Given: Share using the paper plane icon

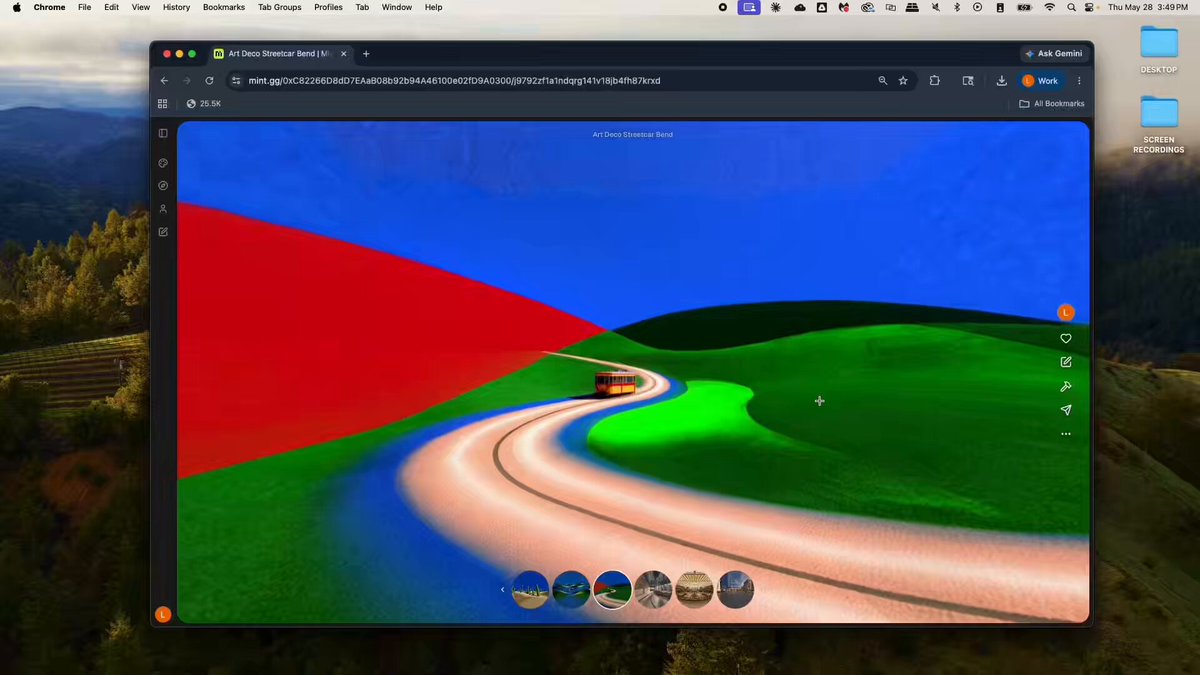Looking at the screenshot, I should (x=1066, y=410).
